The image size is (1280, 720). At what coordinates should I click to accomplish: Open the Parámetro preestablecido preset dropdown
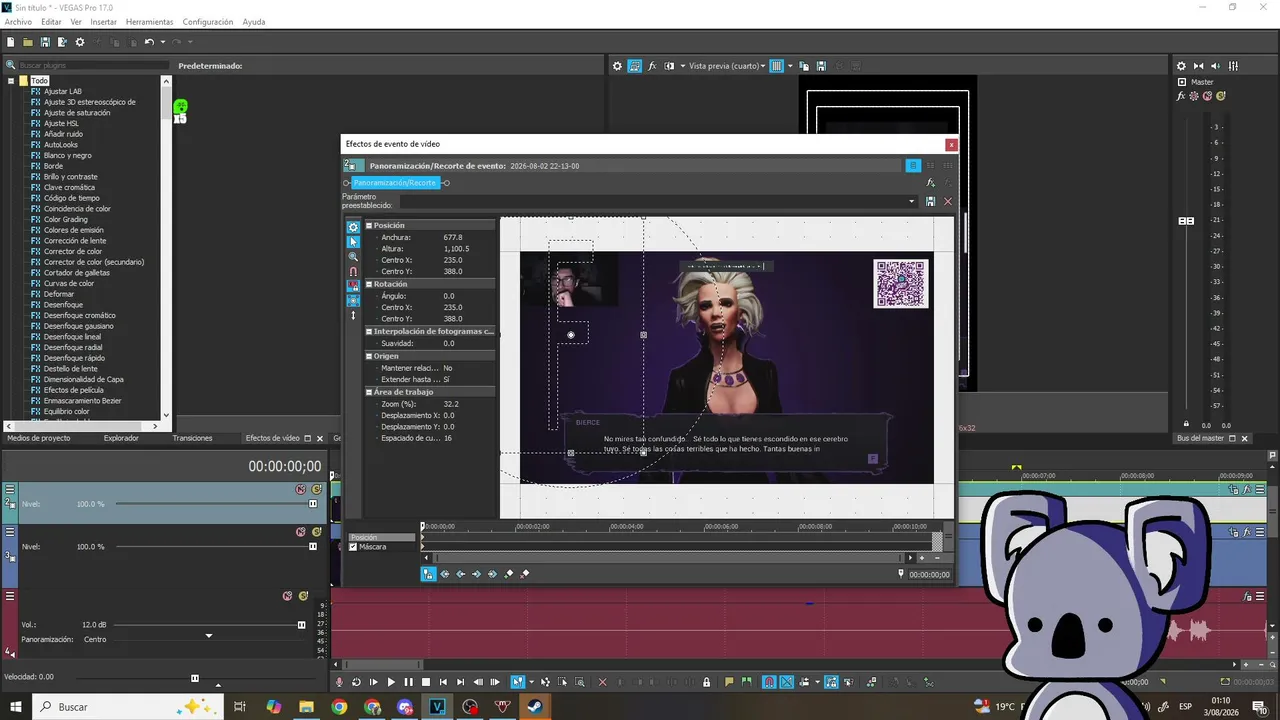(x=911, y=201)
